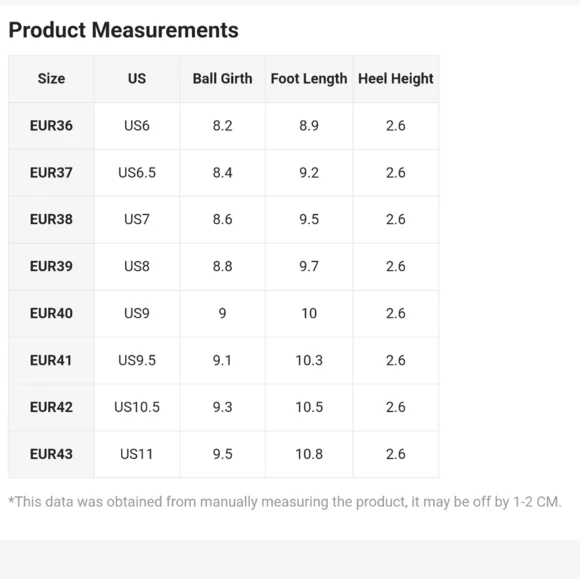
Task: Click the US6.5 cell
Action: [137, 173]
